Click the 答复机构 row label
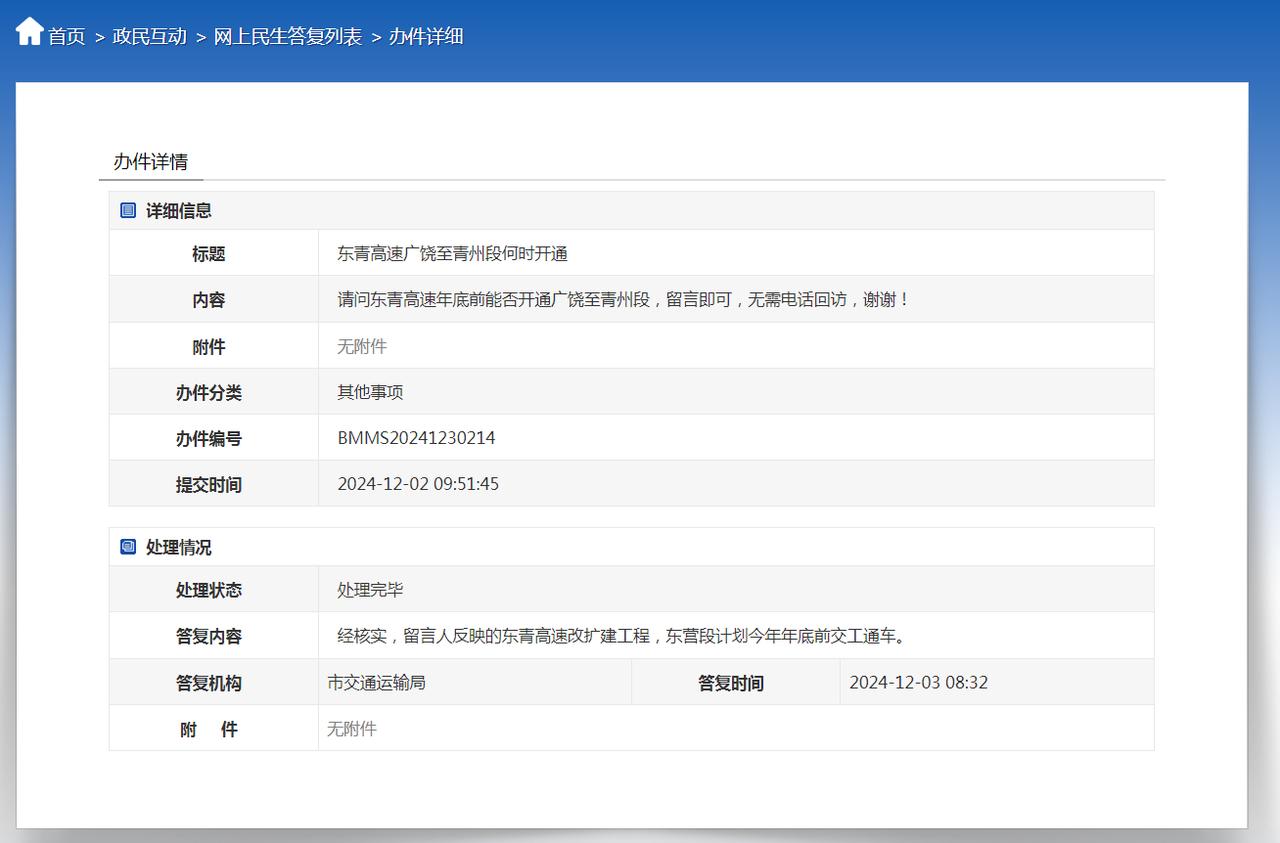1280x843 pixels. (209, 683)
